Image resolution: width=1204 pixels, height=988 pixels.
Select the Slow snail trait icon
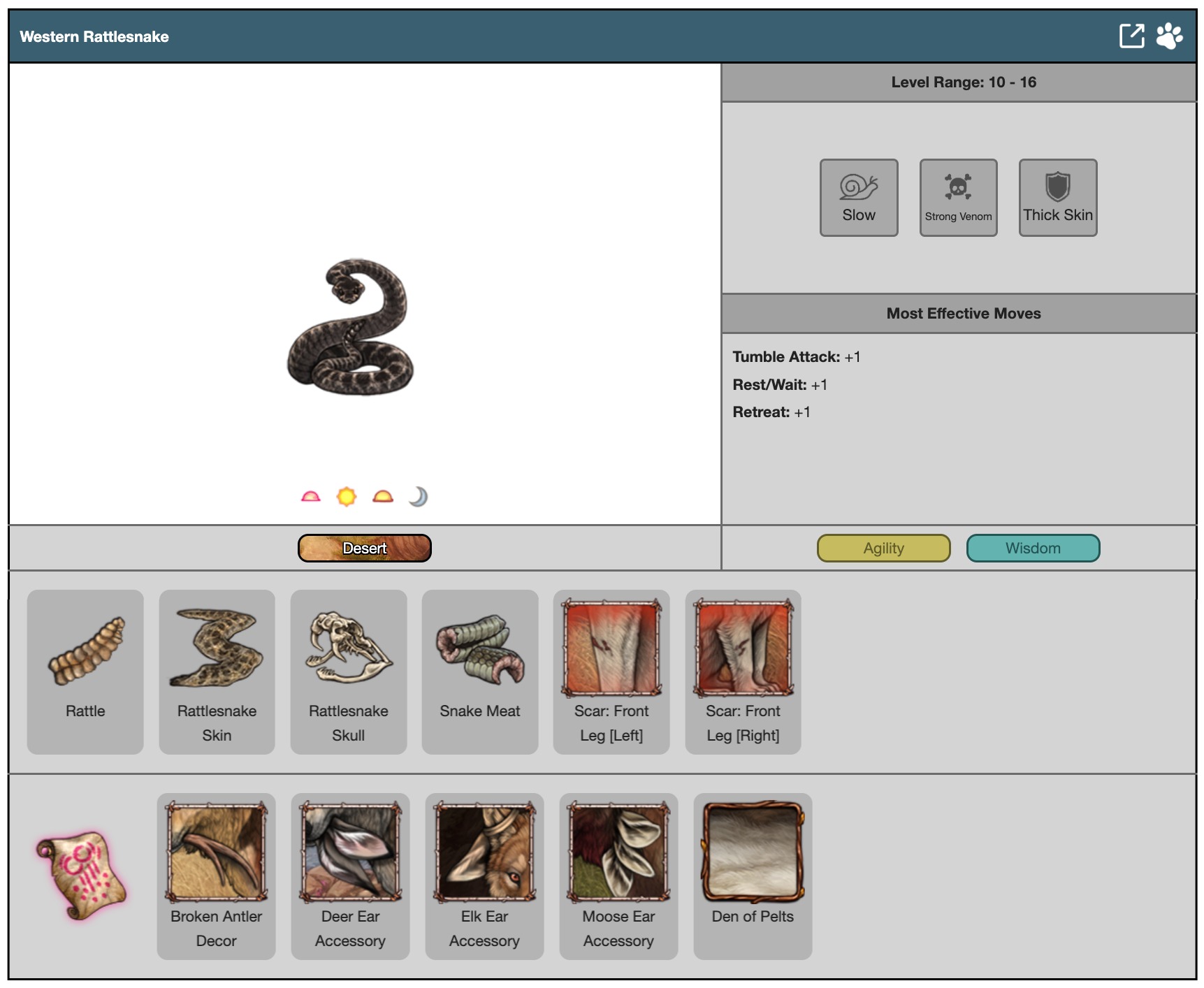(858, 197)
